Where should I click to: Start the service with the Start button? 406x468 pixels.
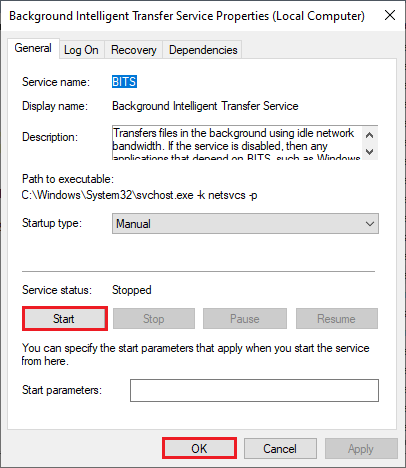65,319
